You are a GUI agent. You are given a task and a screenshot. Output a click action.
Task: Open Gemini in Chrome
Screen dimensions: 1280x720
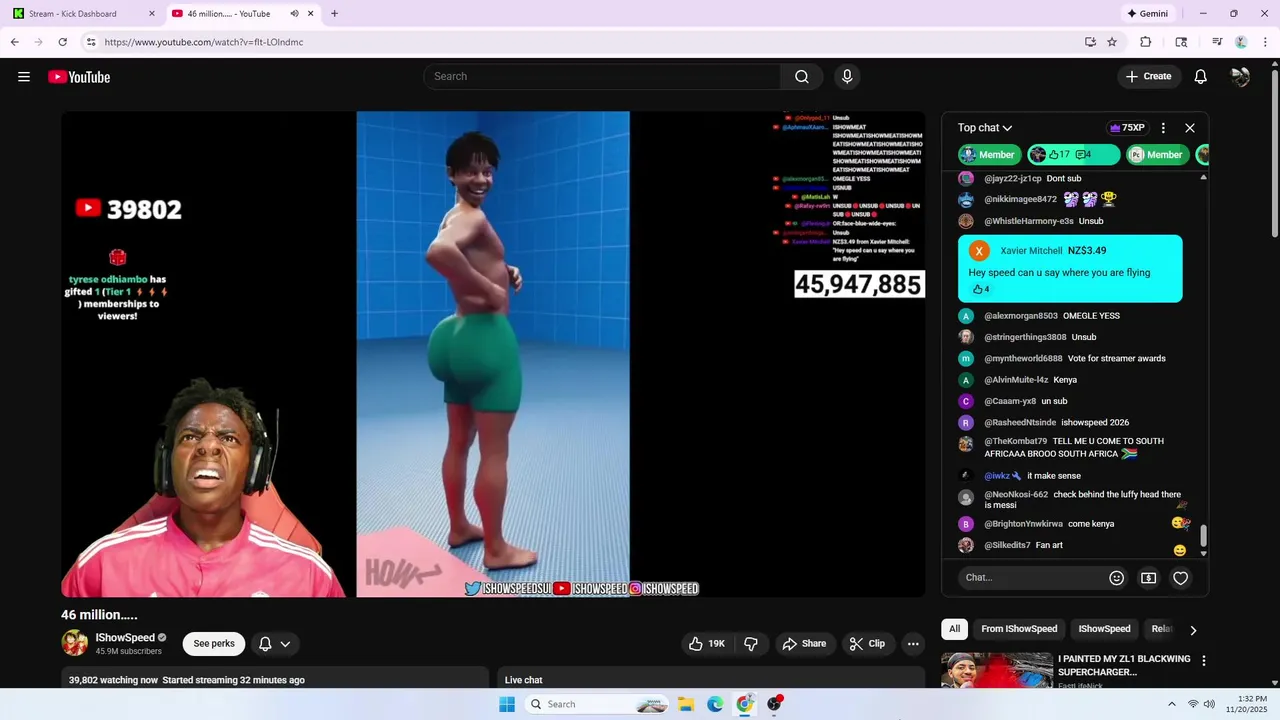(x=1148, y=14)
